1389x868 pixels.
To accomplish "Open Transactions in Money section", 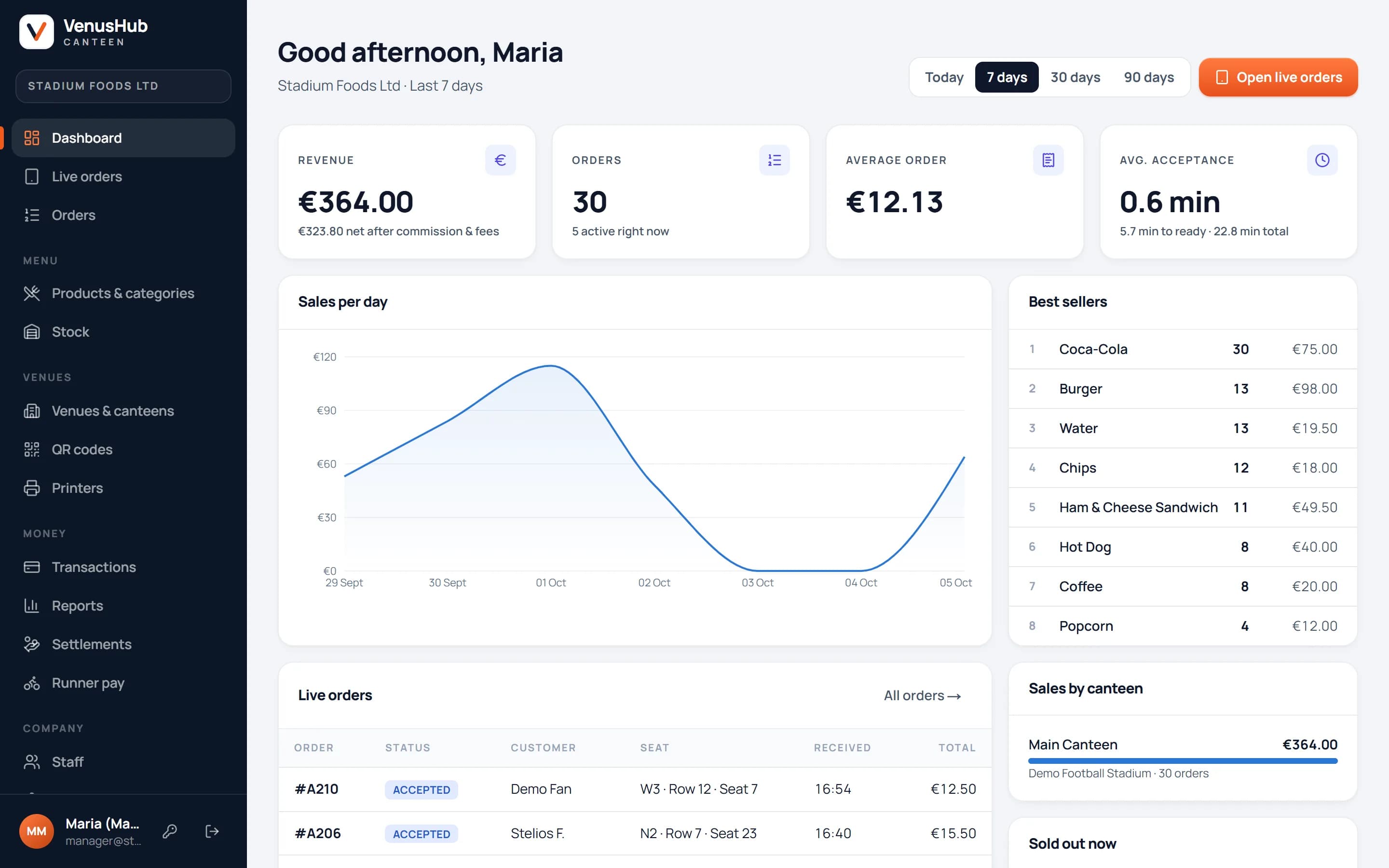I will (x=123, y=567).
